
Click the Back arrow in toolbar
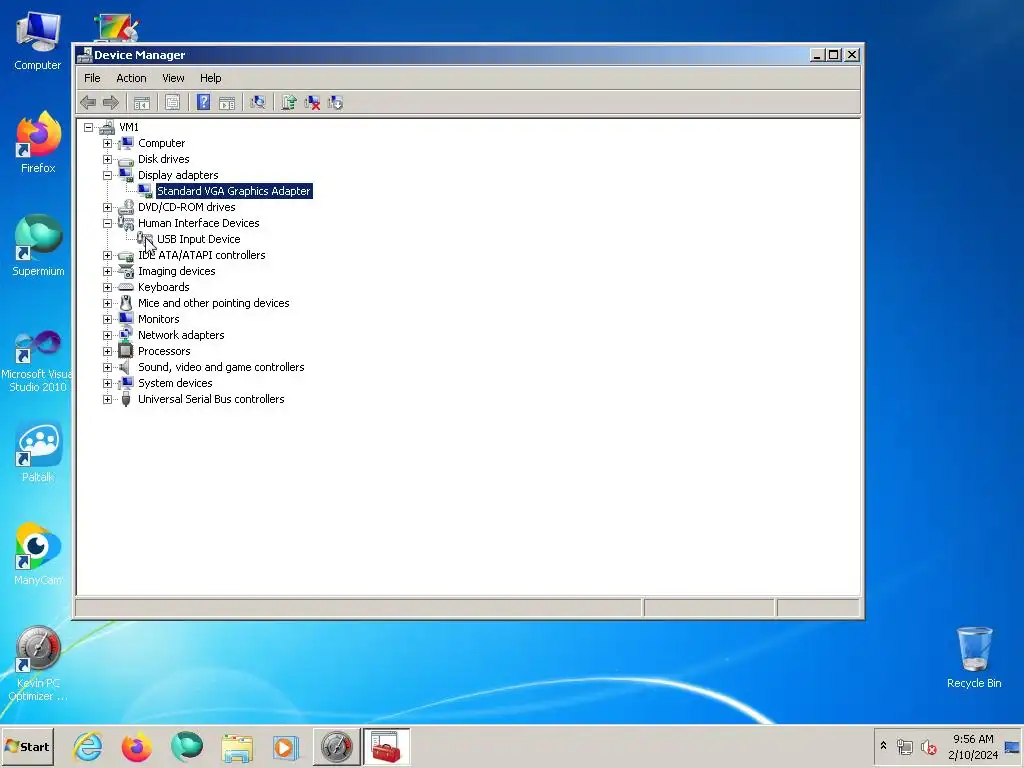[x=88, y=103]
